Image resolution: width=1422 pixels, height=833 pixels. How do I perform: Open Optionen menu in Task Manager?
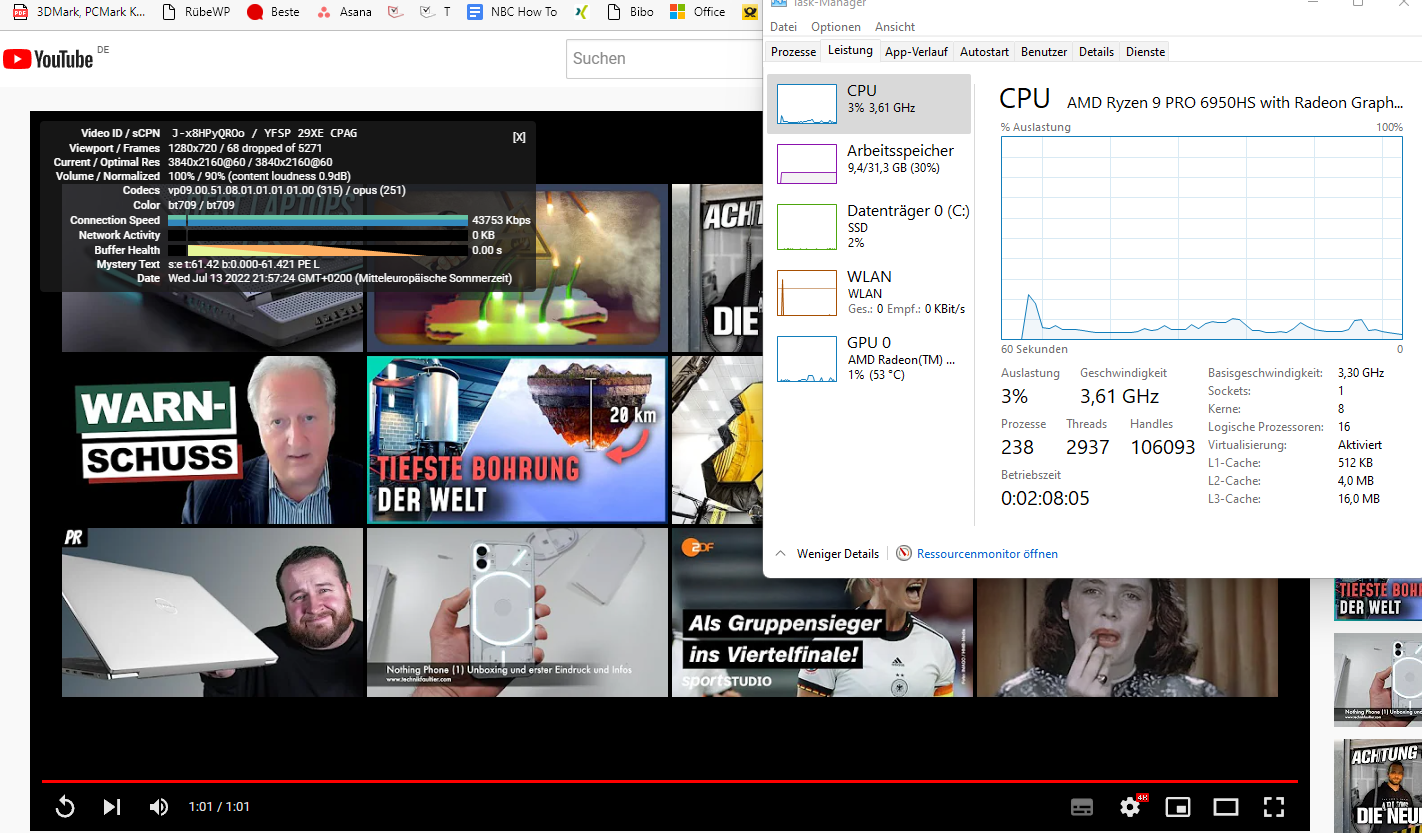(835, 27)
